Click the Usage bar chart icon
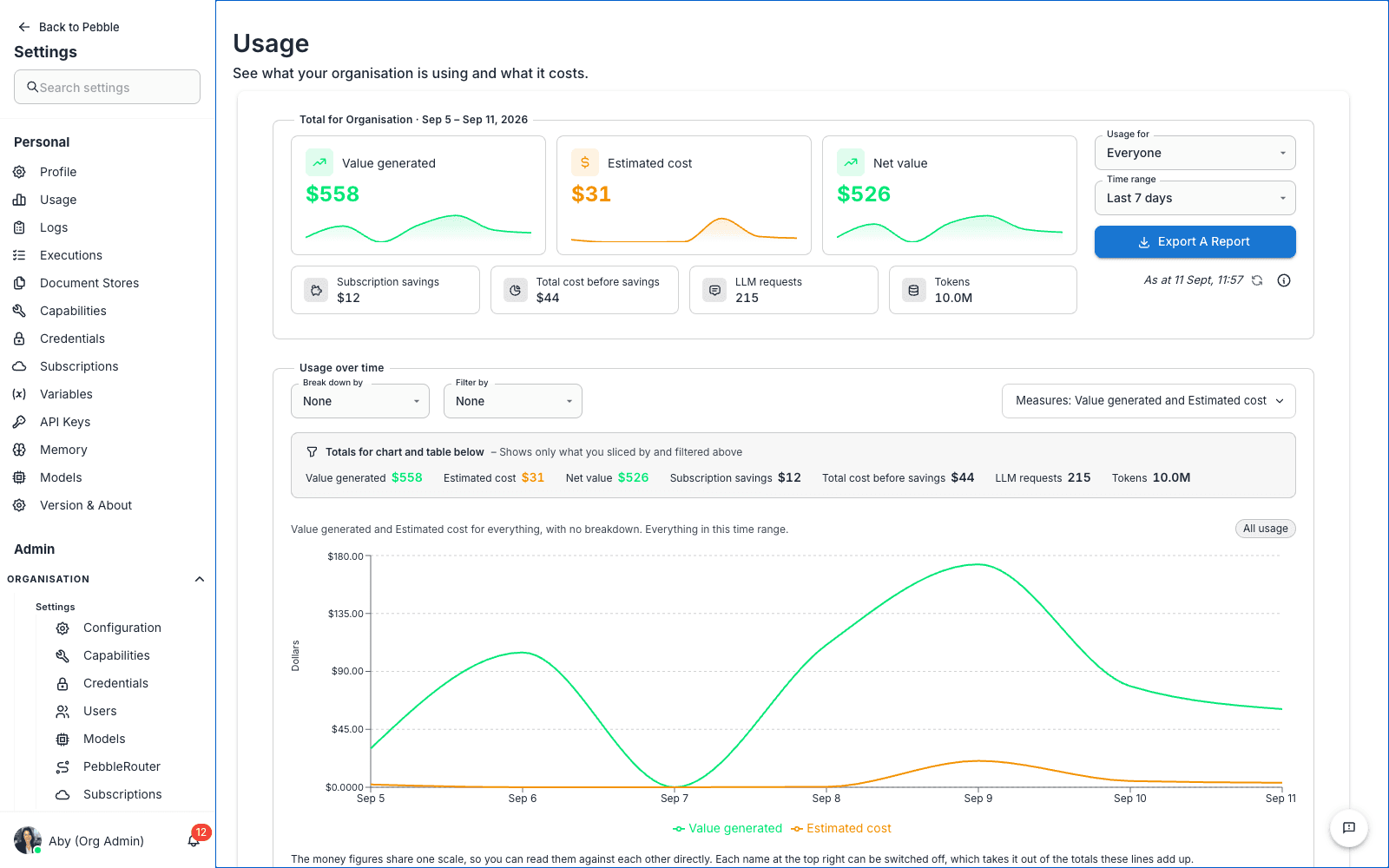 coord(19,200)
